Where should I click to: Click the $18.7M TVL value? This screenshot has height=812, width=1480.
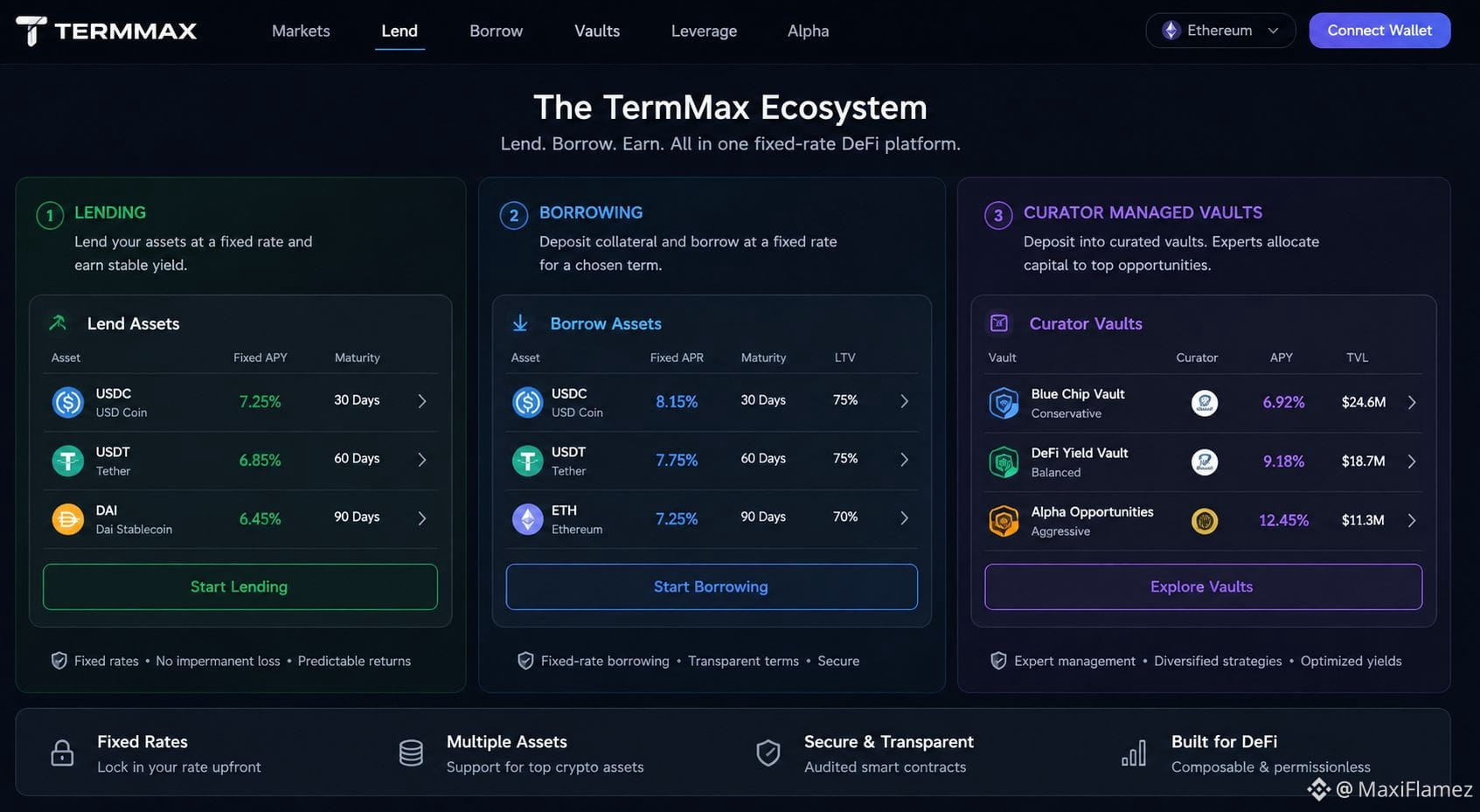(1364, 462)
